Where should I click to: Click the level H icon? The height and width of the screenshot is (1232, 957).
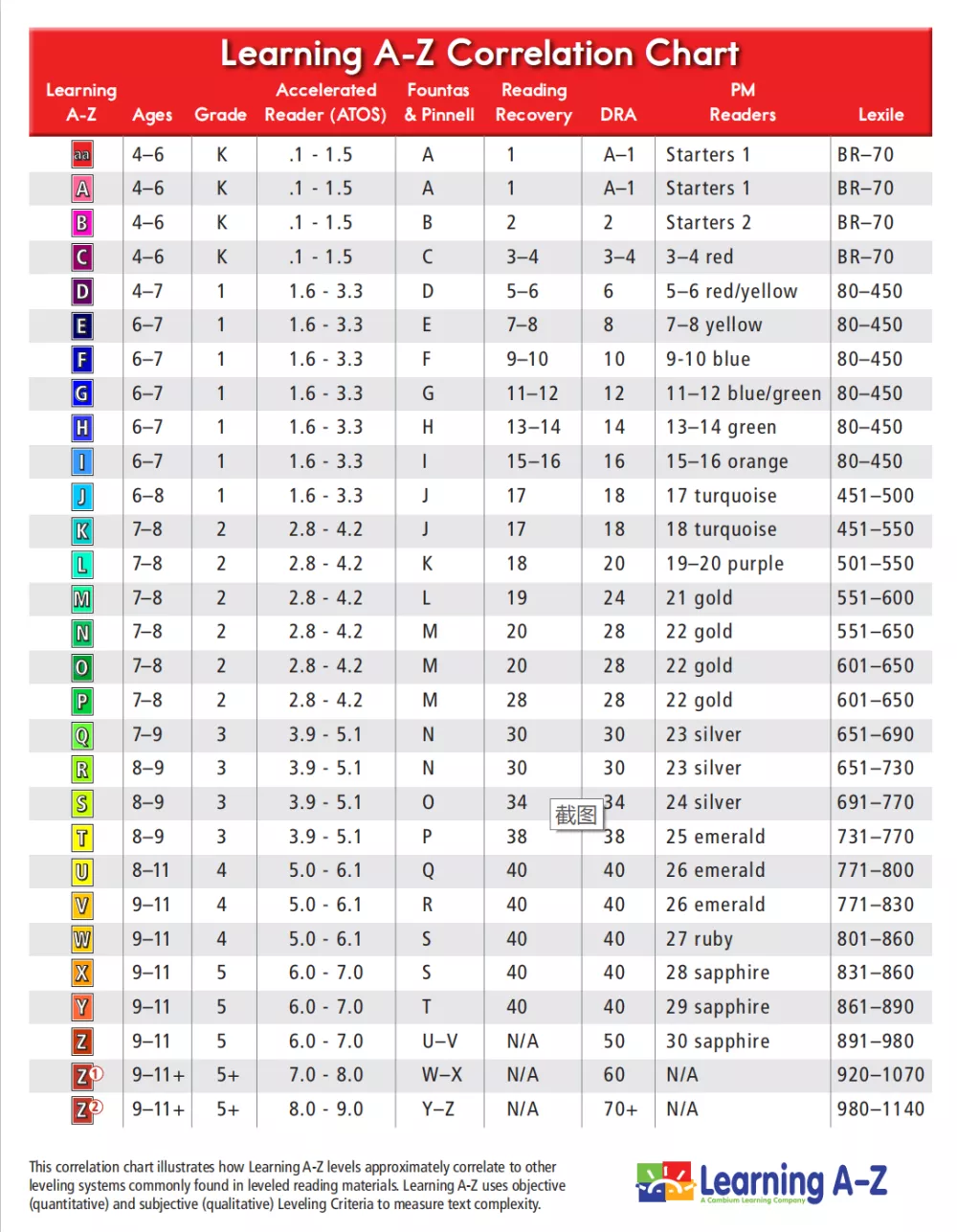coord(82,428)
